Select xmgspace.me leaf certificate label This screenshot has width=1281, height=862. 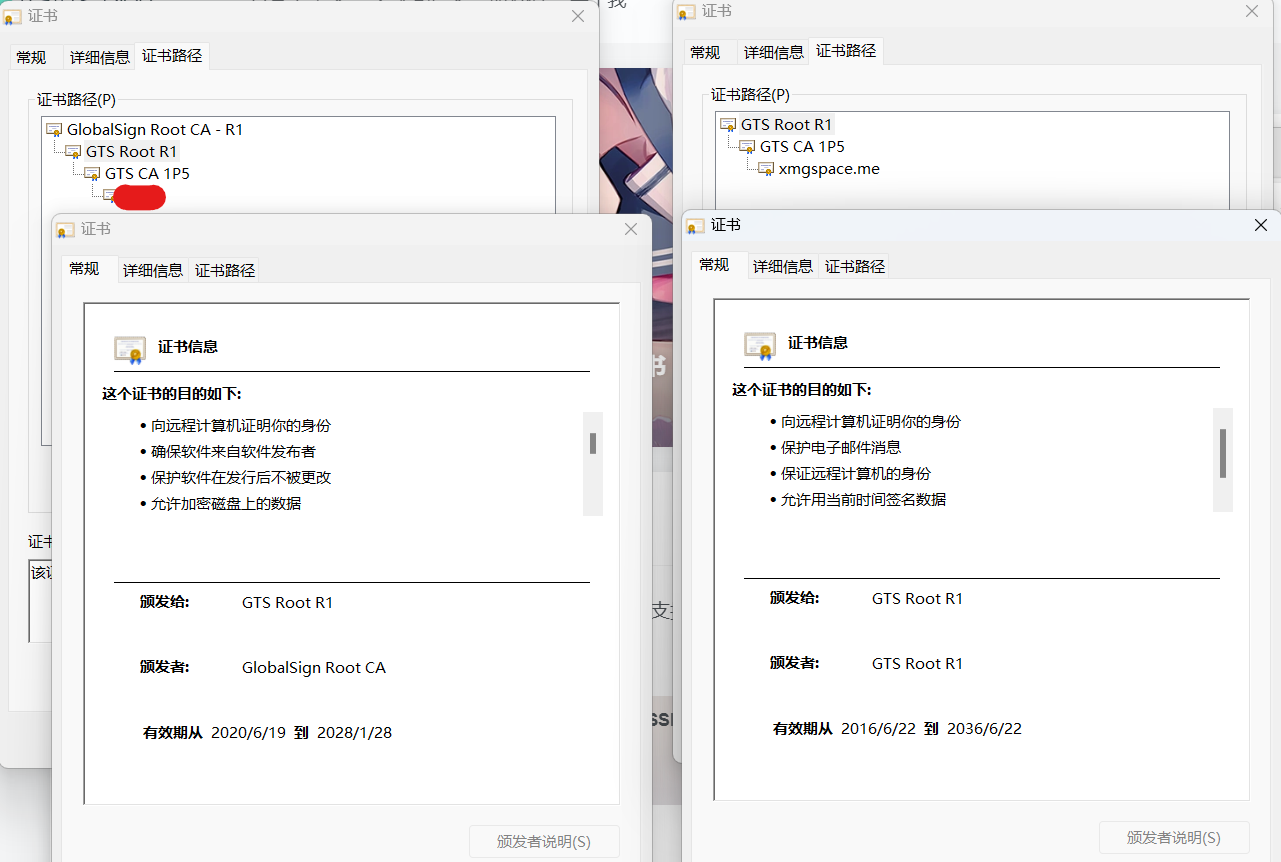pos(829,169)
